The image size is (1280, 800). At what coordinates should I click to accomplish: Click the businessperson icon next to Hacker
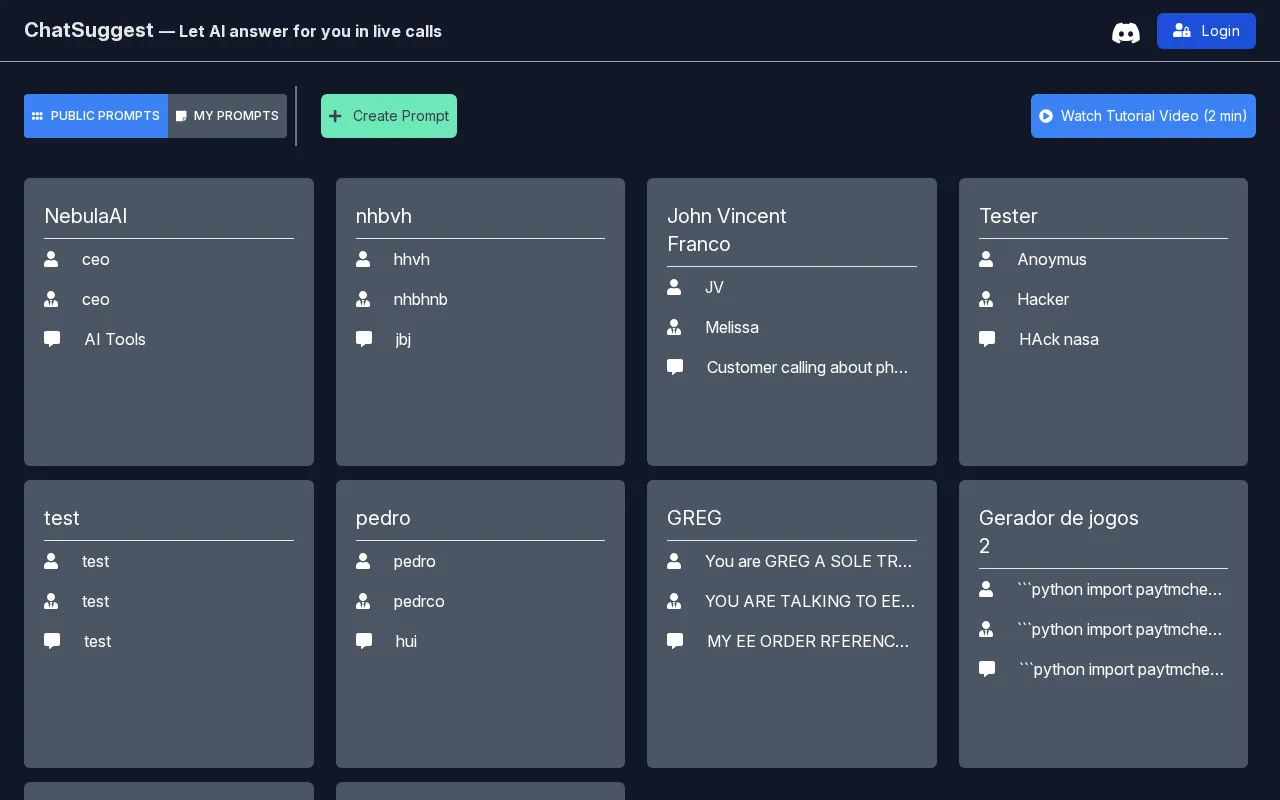click(x=986, y=299)
